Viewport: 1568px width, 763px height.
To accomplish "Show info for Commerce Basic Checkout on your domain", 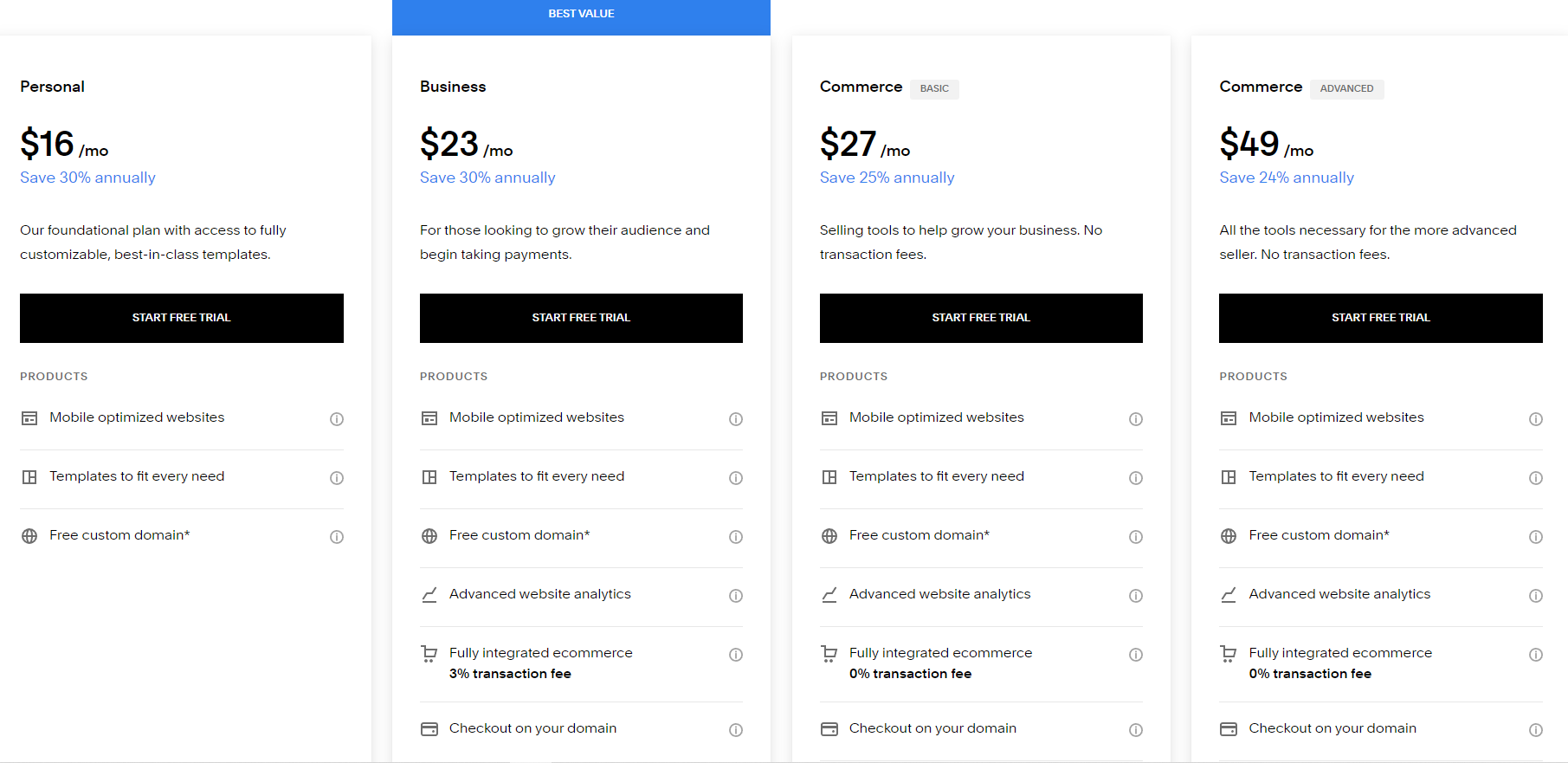I will [x=1136, y=730].
